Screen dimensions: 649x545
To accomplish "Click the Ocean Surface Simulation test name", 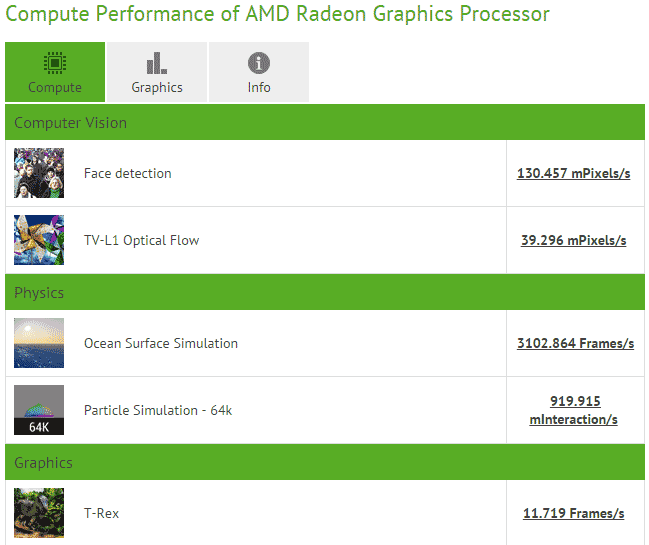I will pos(161,343).
